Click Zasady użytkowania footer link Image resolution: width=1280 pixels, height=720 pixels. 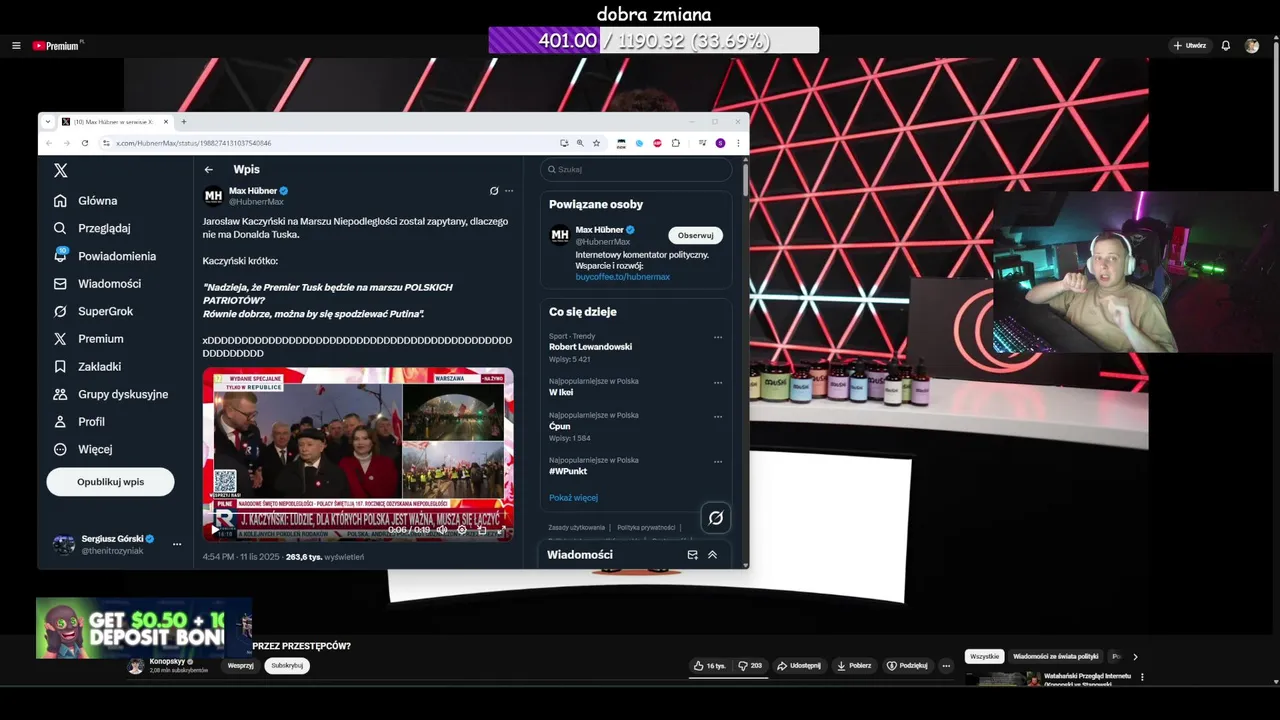tap(576, 527)
